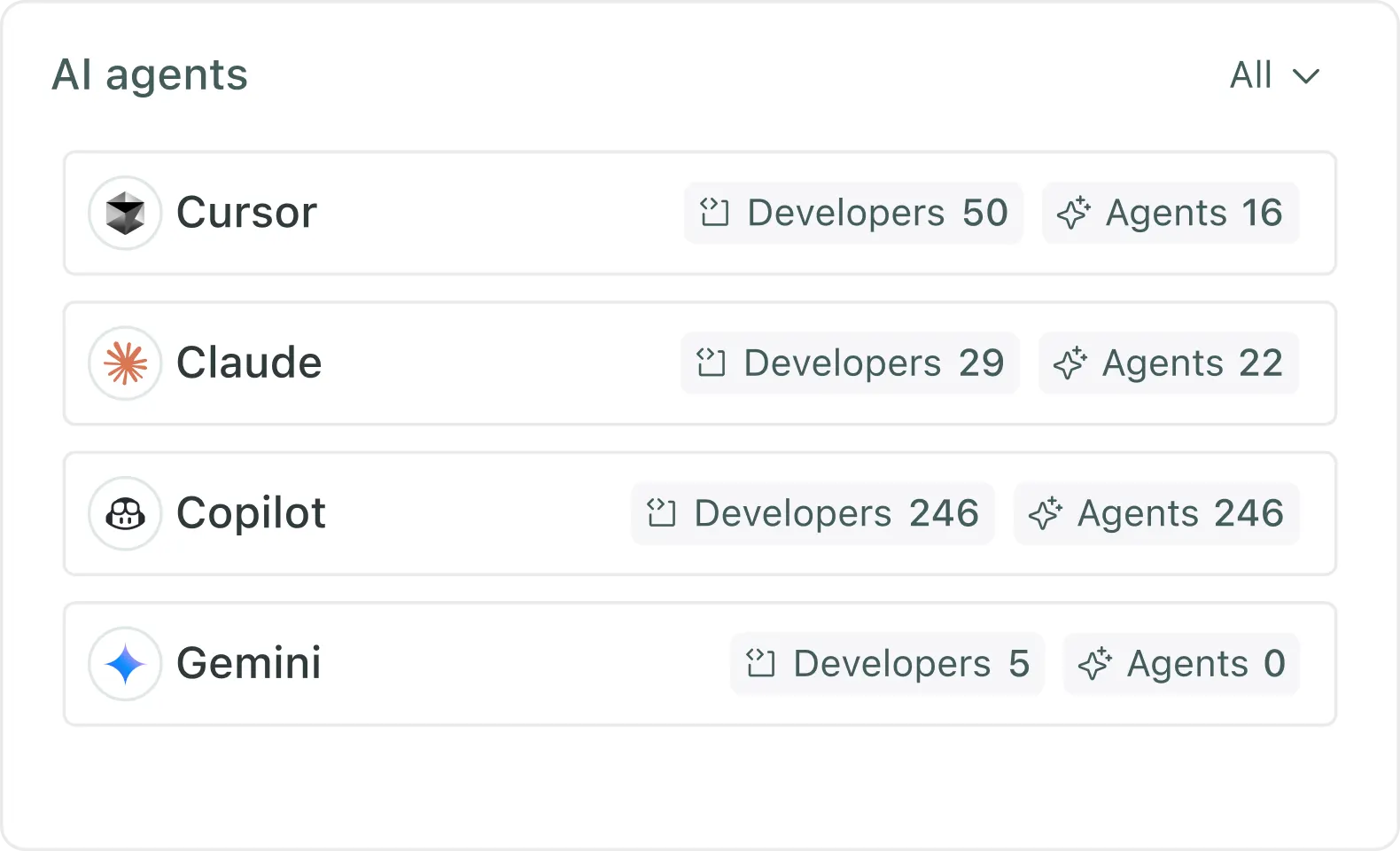Click the Copilot mascot icon

[124, 513]
